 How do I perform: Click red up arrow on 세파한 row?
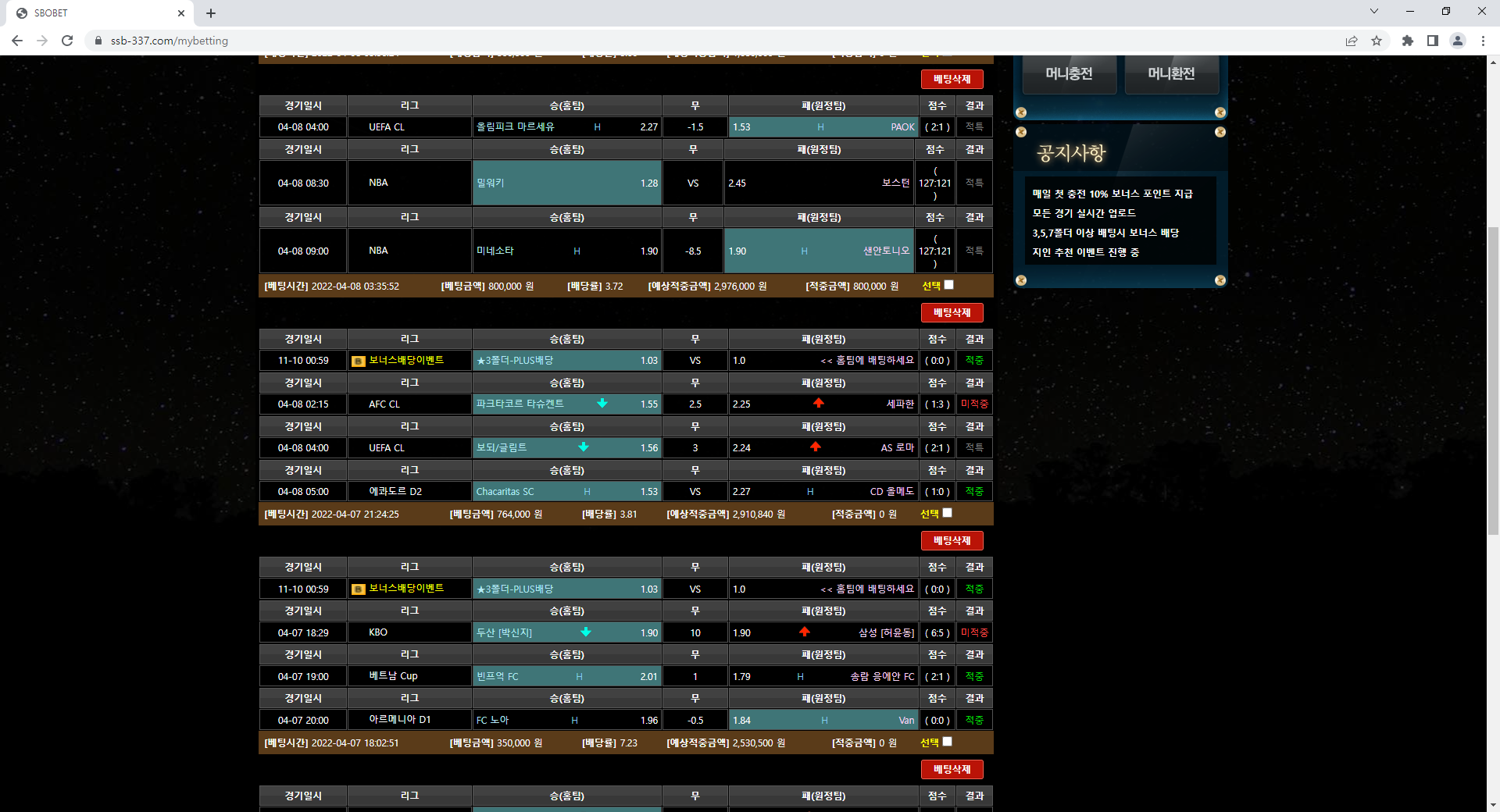pos(819,403)
